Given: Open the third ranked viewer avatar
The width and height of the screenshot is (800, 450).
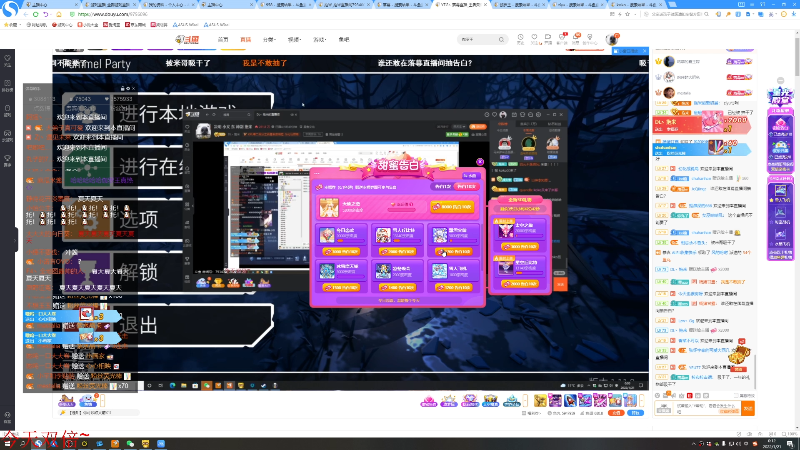Looking at the screenshot, I should click(x=669, y=93).
